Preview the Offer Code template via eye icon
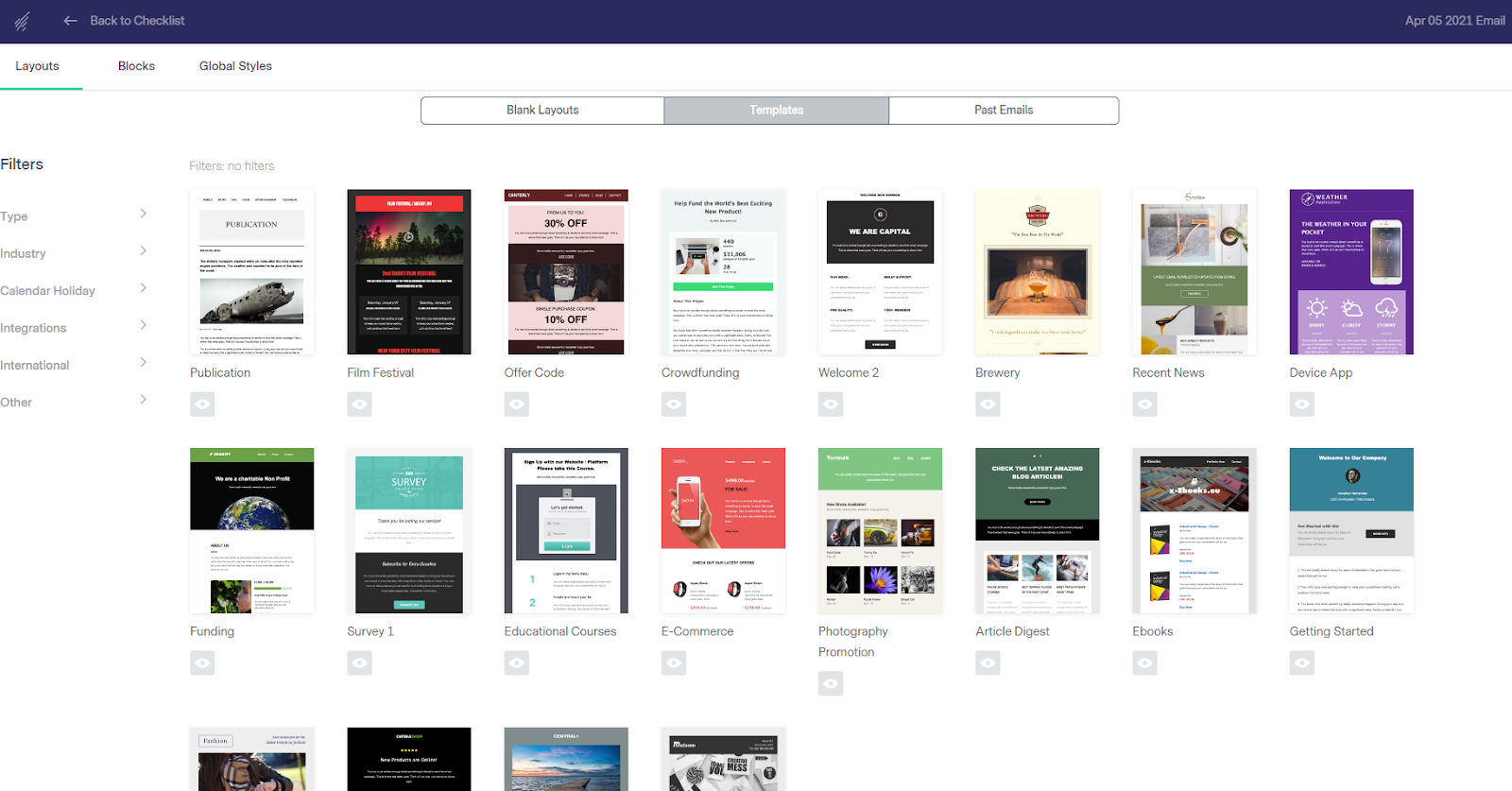 click(517, 404)
